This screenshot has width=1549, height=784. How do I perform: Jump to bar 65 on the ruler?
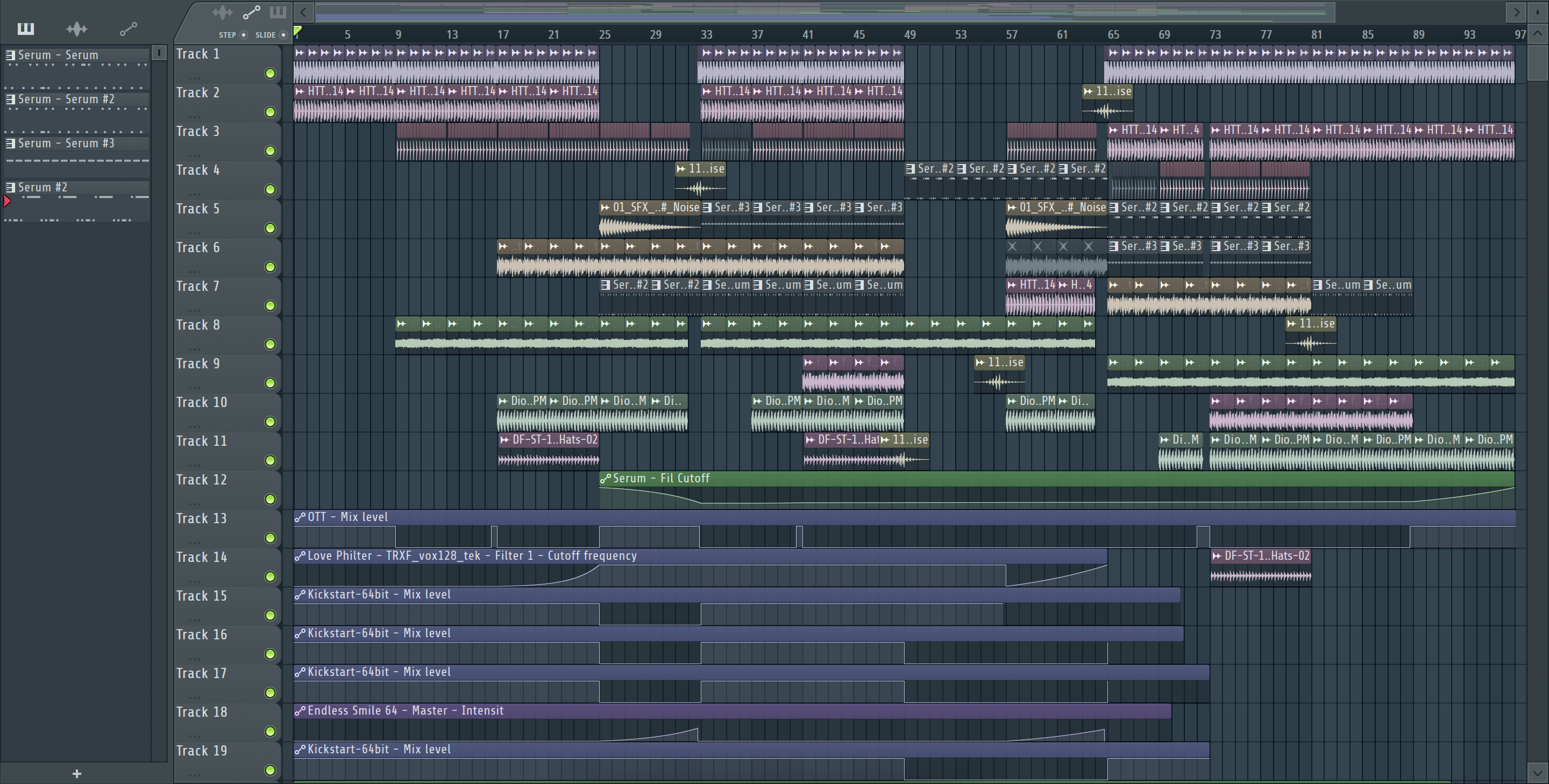[x=1113, y=35]
